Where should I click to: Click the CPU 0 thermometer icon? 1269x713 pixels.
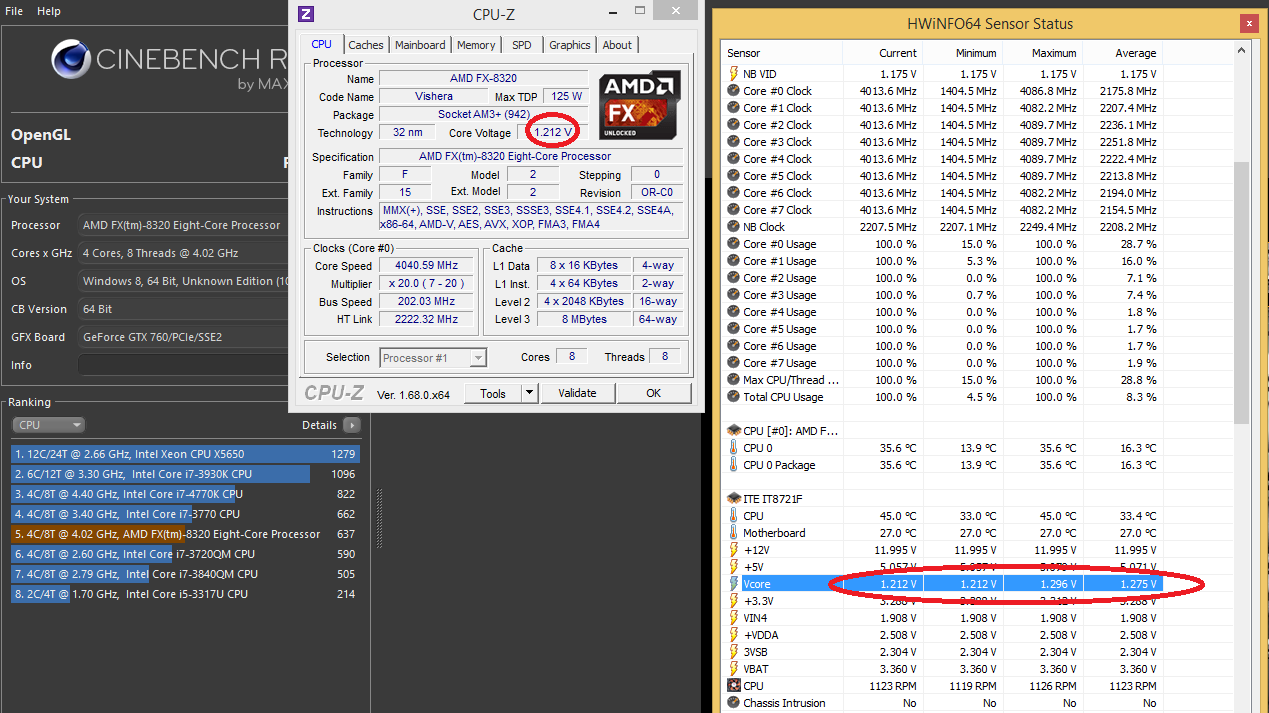[734, 448]
